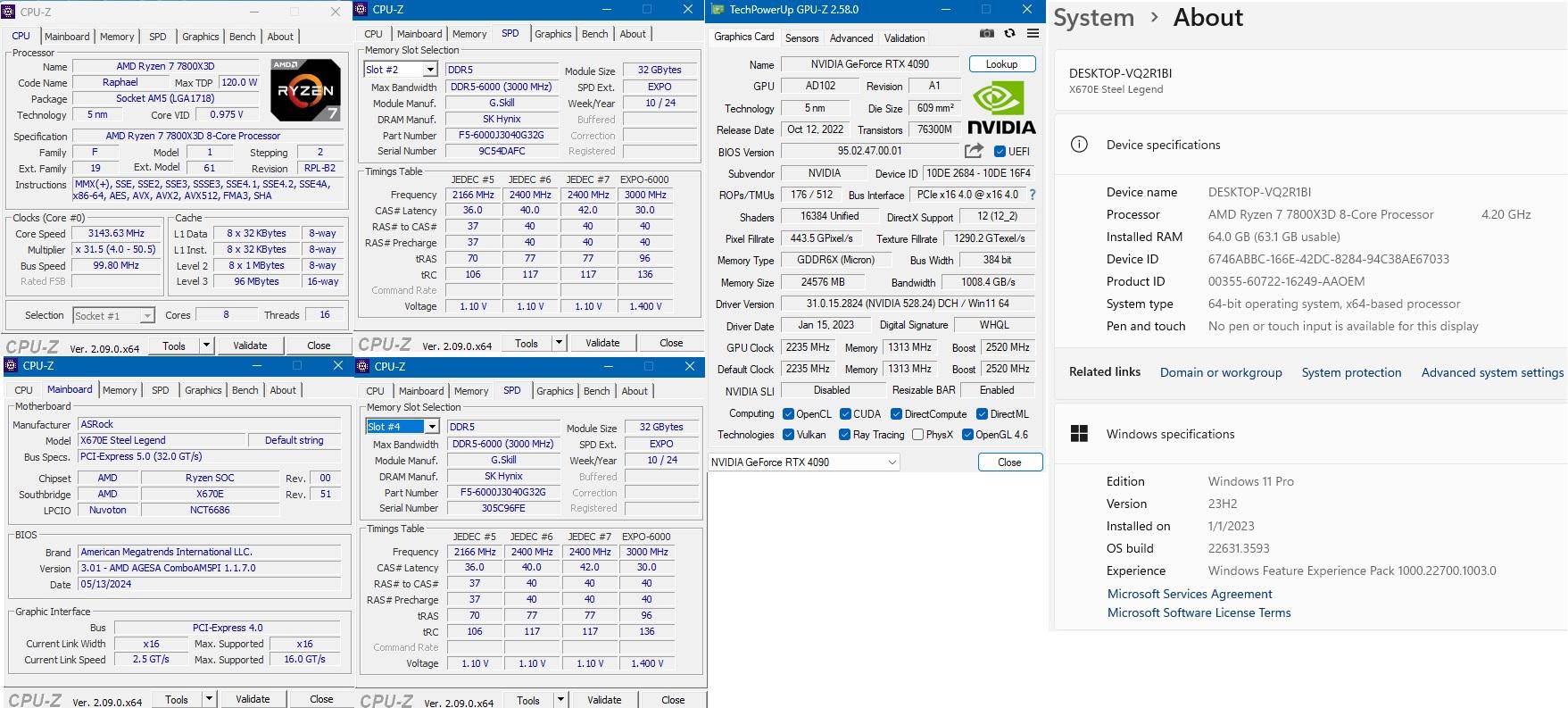This screenshot has height=708, width=1568.
Task: Click the motherboard model X670E Steel Legend field
Action: click(162, 440)
